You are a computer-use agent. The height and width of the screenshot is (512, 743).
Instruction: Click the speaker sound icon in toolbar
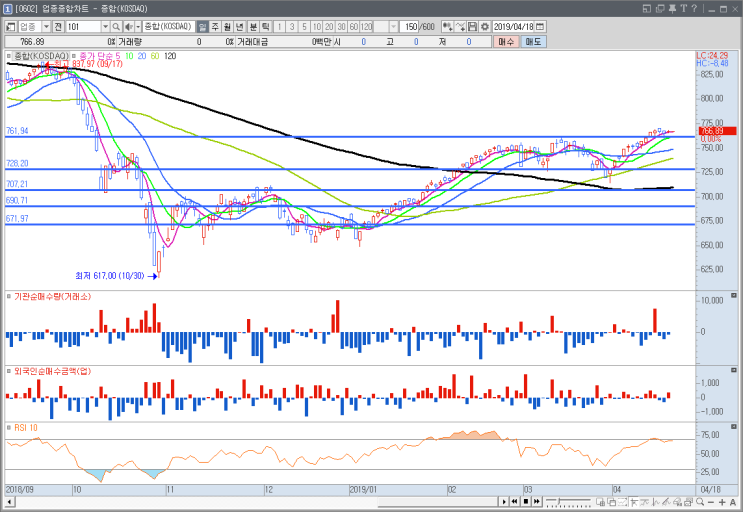click(128, 27)
